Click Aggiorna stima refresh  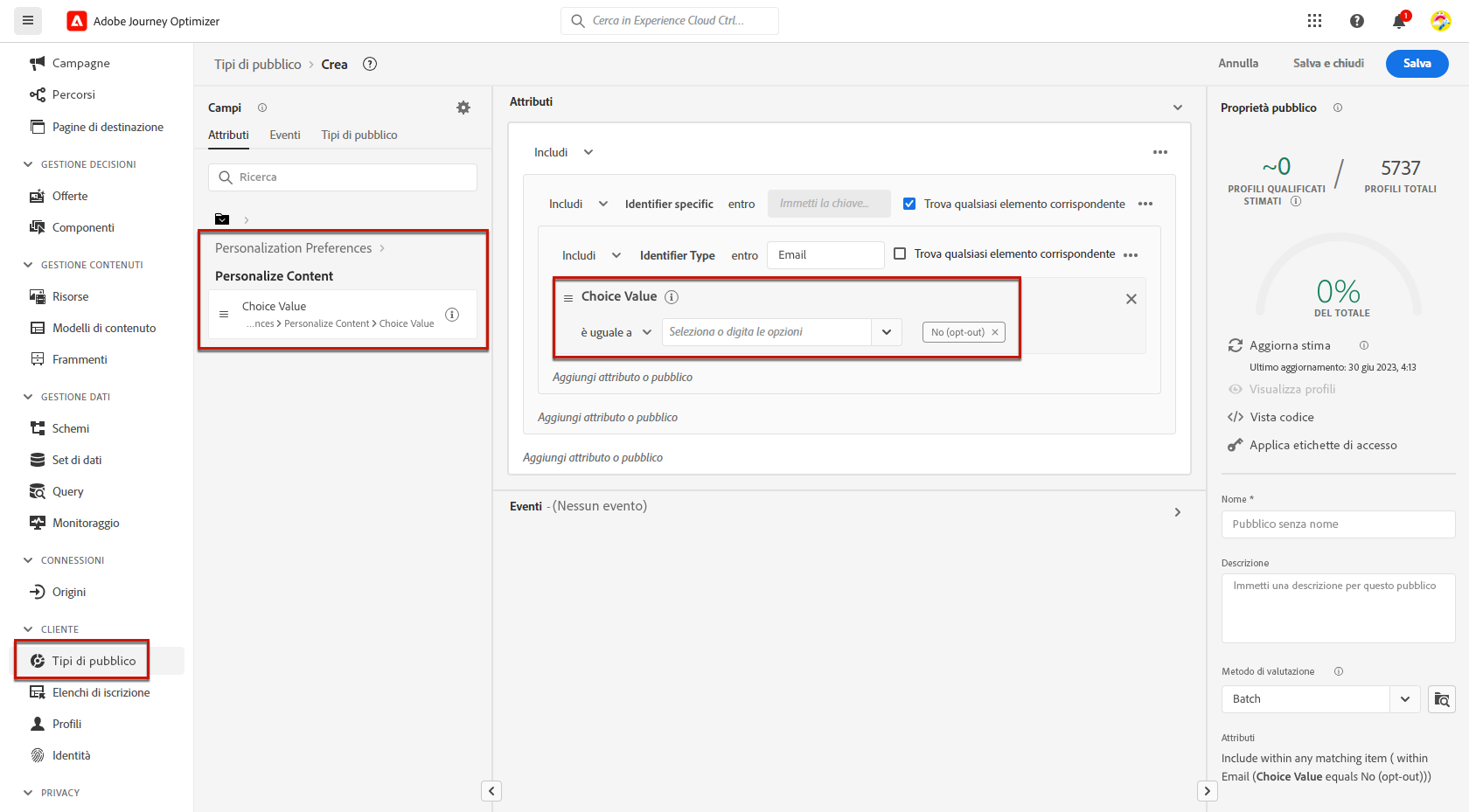[1279, 345]
